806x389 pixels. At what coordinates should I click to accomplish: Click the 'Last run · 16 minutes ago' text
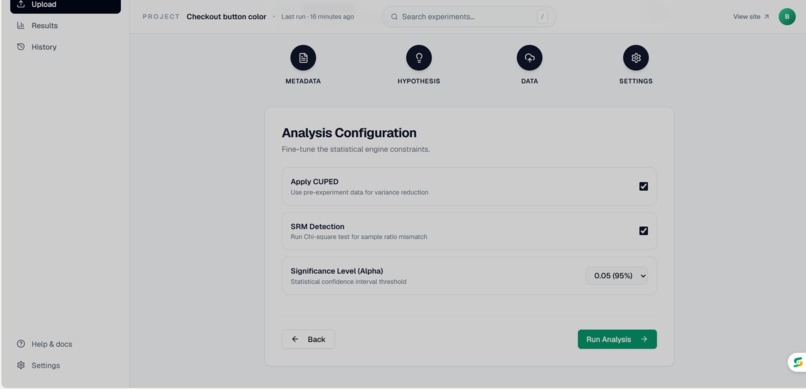pos(318,16)
